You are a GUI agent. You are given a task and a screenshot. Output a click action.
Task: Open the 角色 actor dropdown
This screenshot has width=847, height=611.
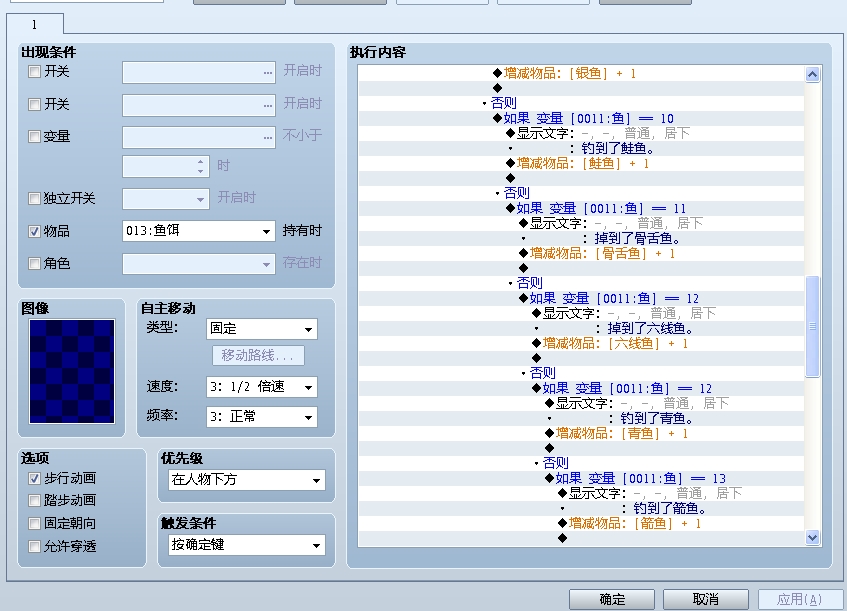click(199, 264)
